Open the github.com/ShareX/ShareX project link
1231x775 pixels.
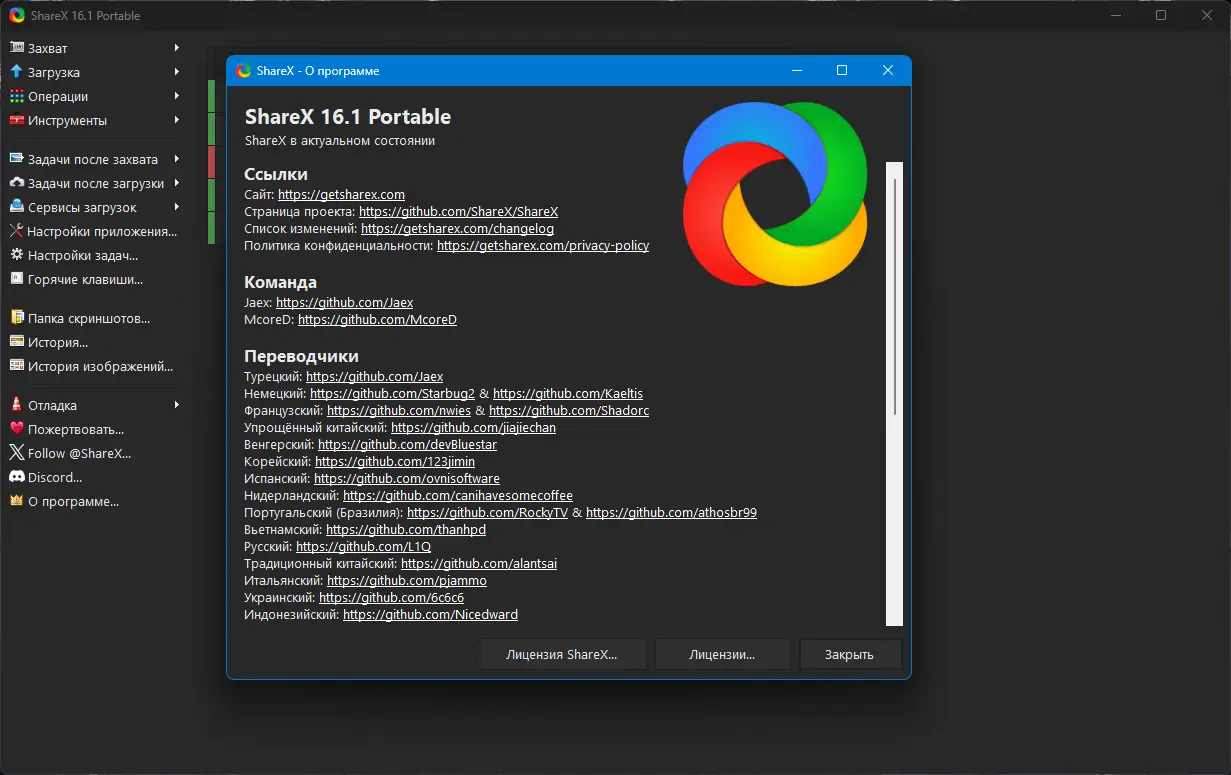pos(458,211)
